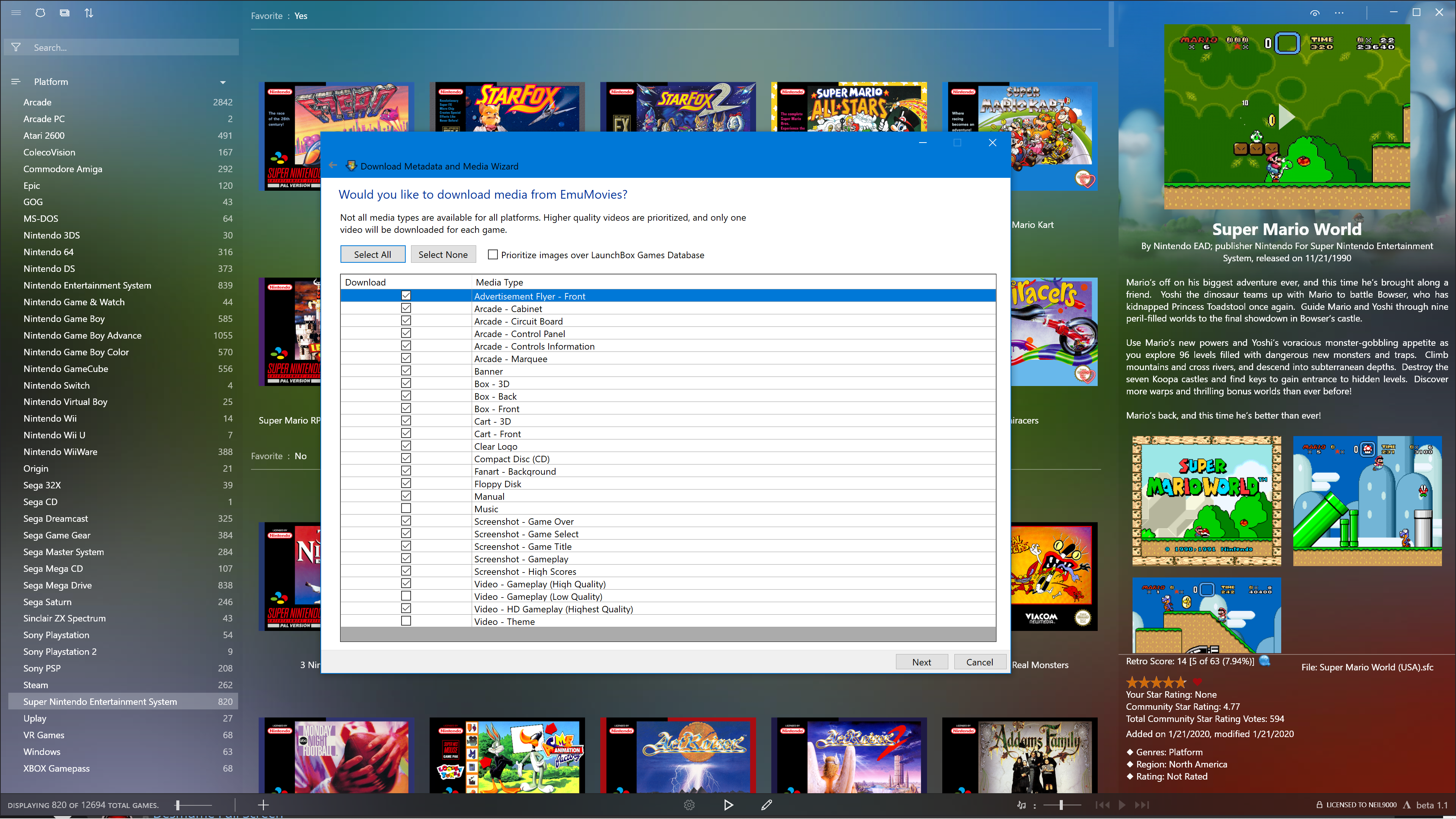Image resolution: width=1456 pixels, height=819 pixels.
Task: Uncheck Manual download checkbox
Action: tap(406, 496)
